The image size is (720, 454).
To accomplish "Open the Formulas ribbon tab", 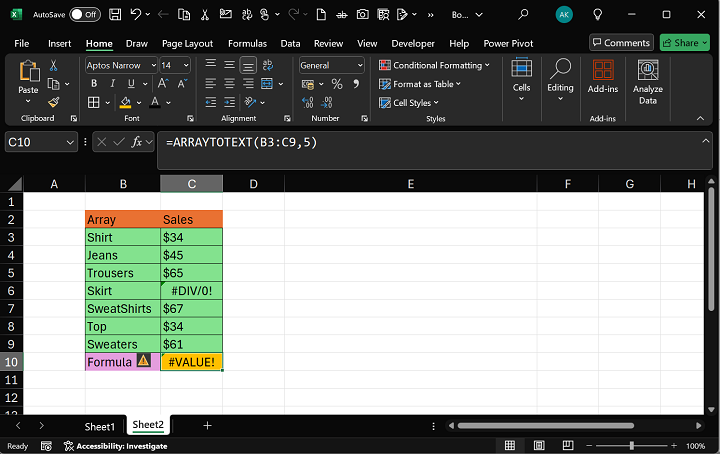I will point(247,44).
